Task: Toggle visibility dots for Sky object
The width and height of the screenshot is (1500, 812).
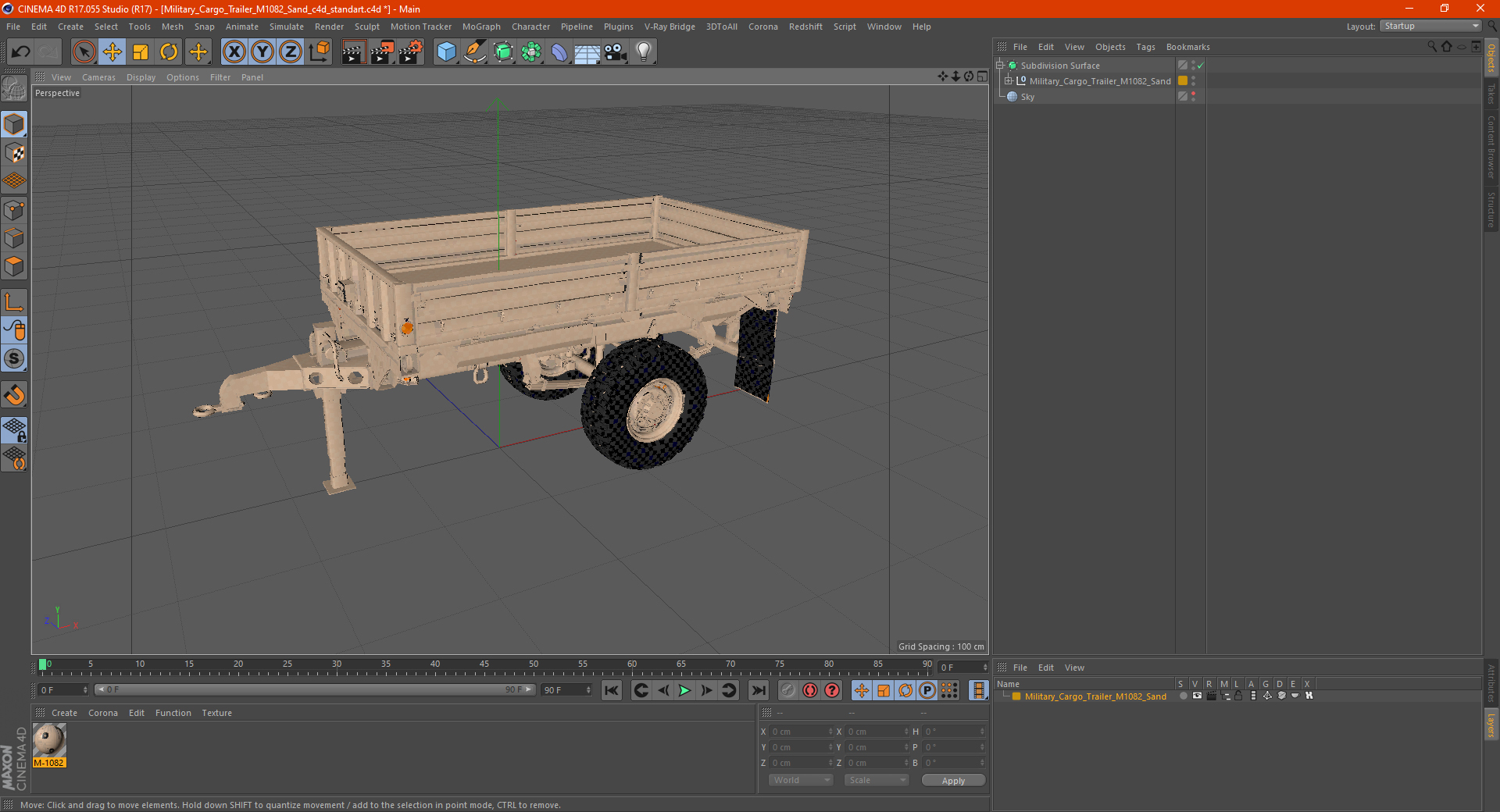Action: [1193, 97]
